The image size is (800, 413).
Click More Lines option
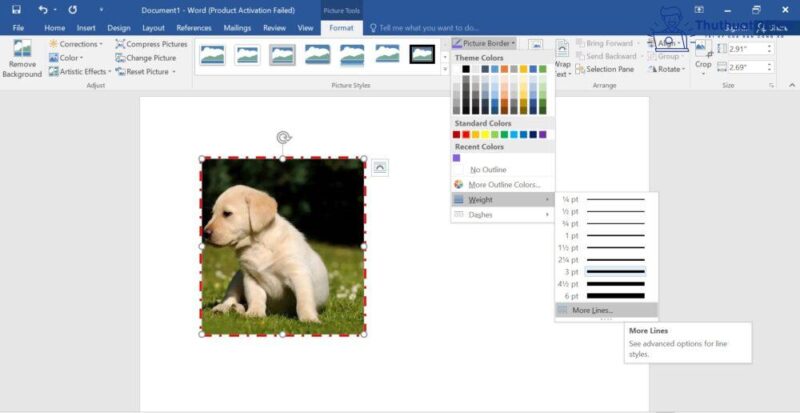(x=606, y=310)
